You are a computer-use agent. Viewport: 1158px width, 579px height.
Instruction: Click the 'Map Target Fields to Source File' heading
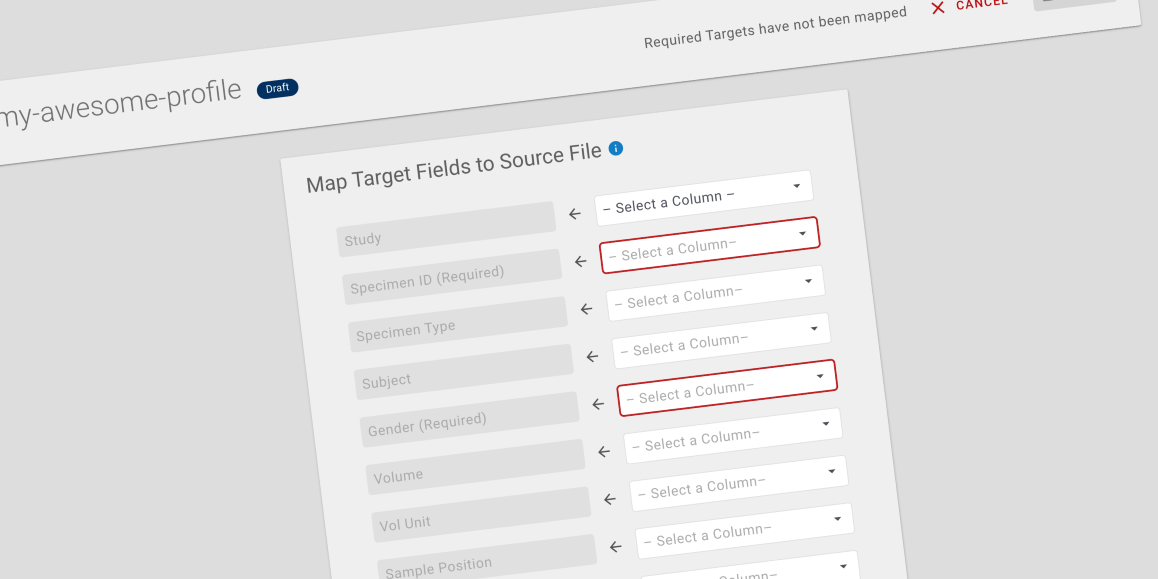point(454,168)
